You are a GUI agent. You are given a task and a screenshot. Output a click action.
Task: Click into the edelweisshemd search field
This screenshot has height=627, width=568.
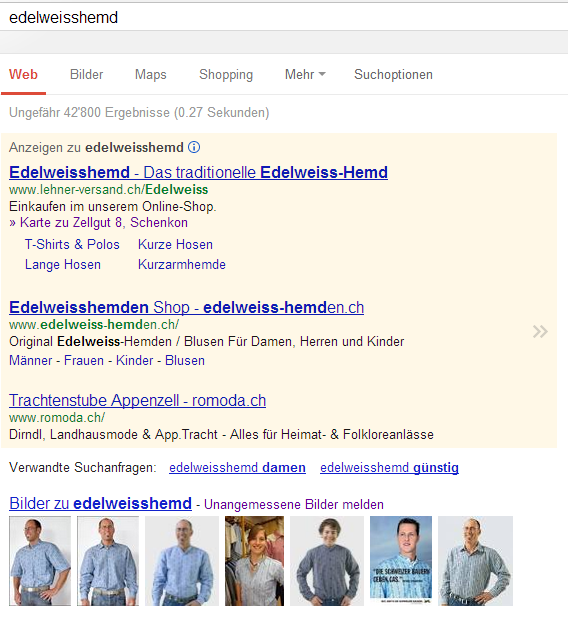tap(284, 17)
